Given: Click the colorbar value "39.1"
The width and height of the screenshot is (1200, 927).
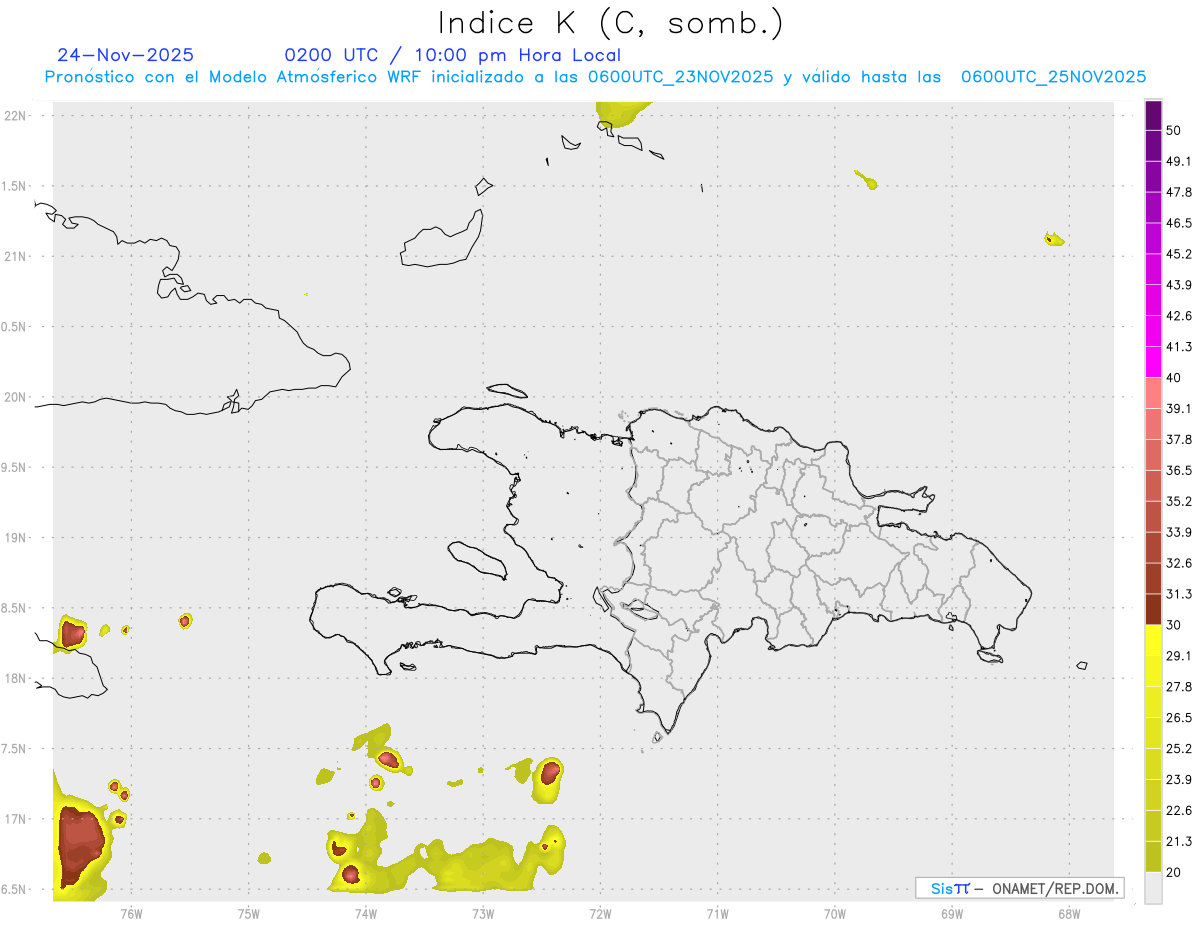Looking at the screenshot, I should coord(1179,409).
